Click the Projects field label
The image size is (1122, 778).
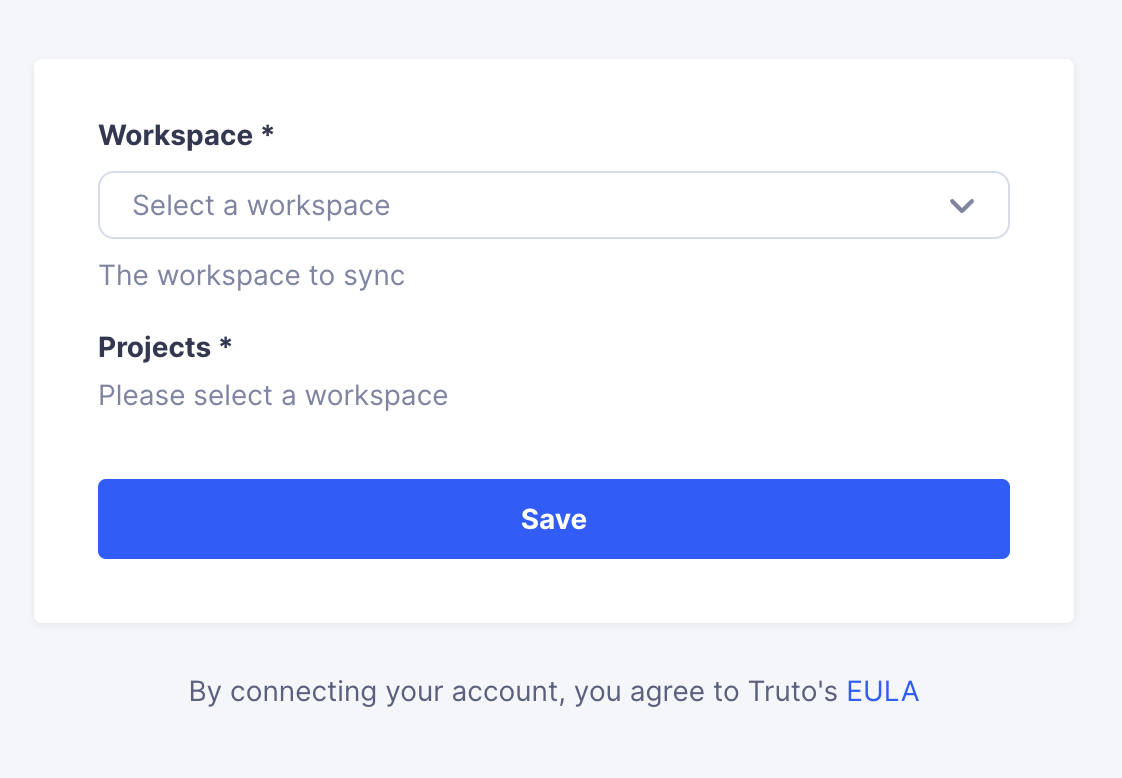[x=155, y=347]
